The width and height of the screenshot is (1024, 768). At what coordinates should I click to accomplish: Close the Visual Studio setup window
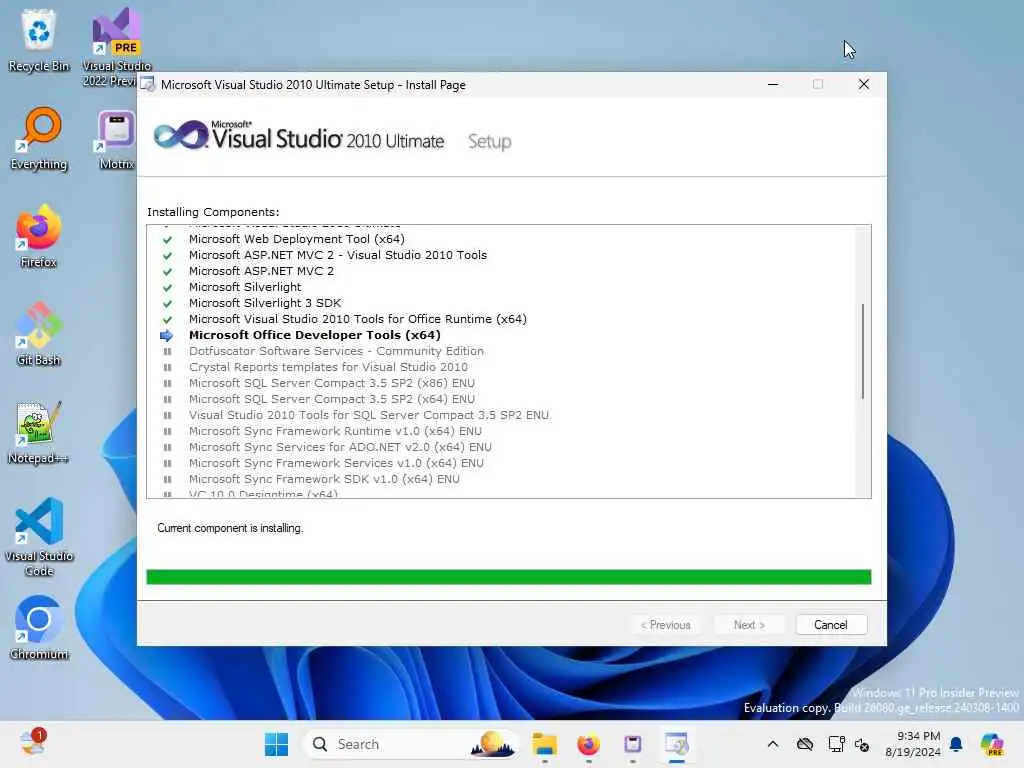[x=863, y=84]
